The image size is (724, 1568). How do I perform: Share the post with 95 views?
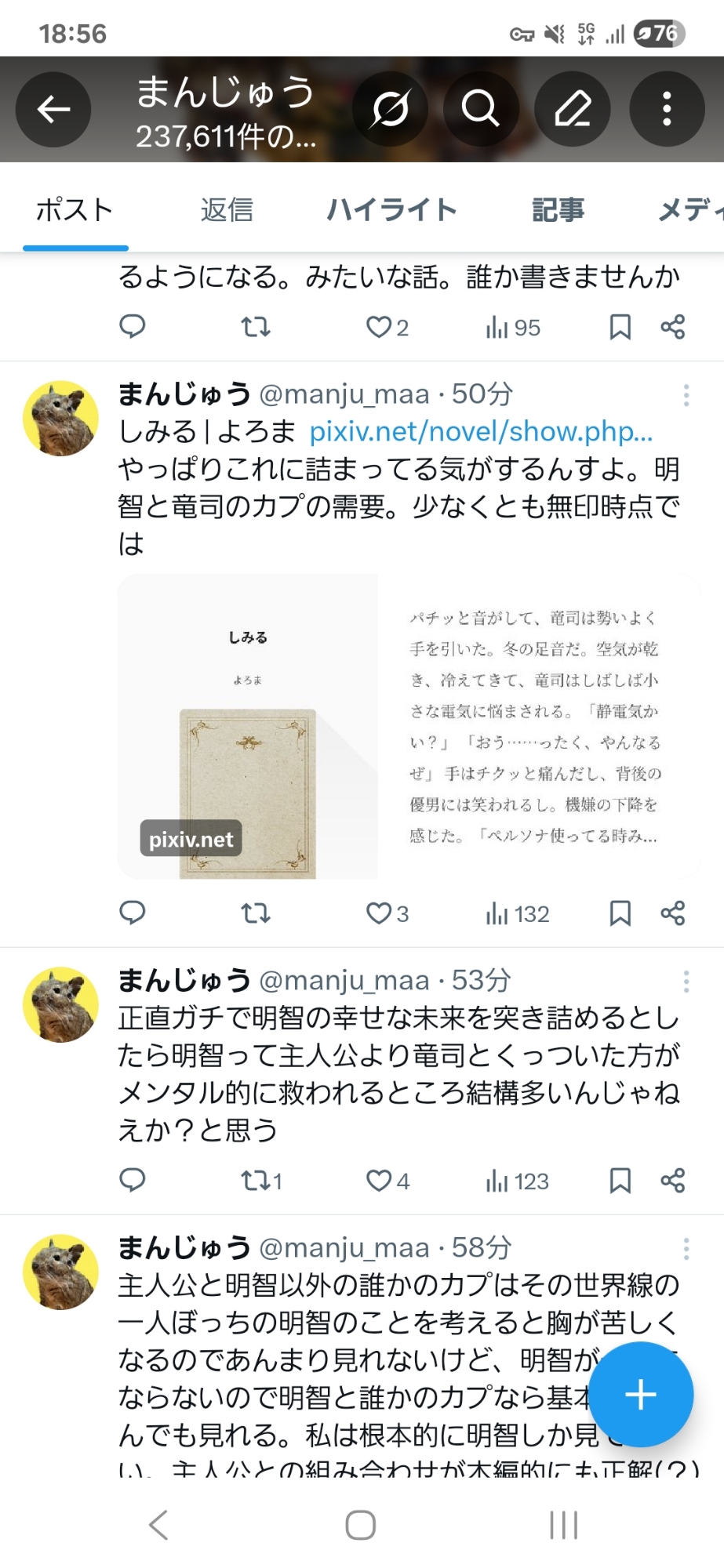673,327
